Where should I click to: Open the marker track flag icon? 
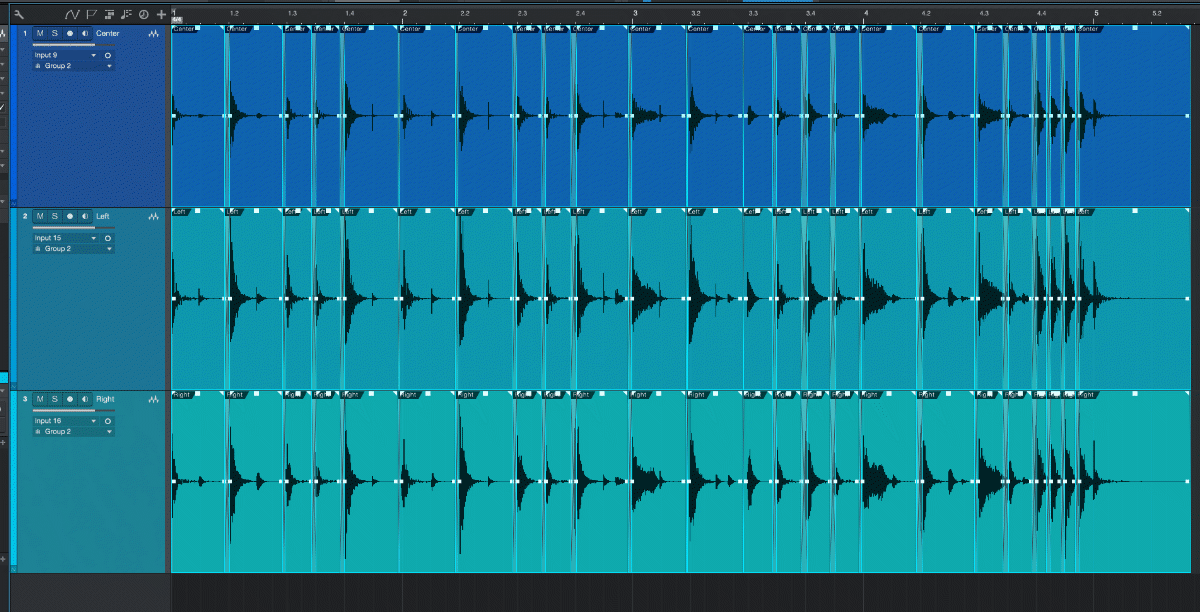tap(91, 15)
